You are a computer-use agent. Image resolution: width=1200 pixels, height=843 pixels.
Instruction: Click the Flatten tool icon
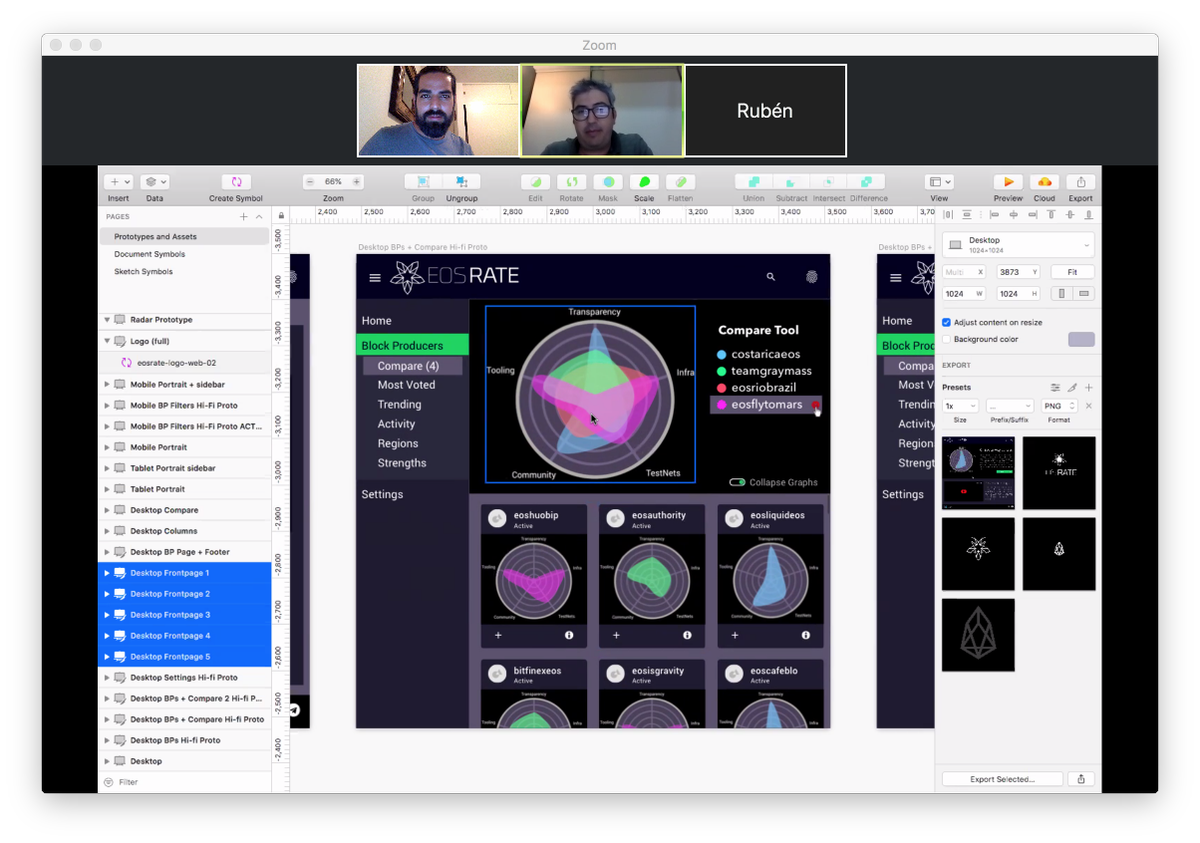click(680, 182)
